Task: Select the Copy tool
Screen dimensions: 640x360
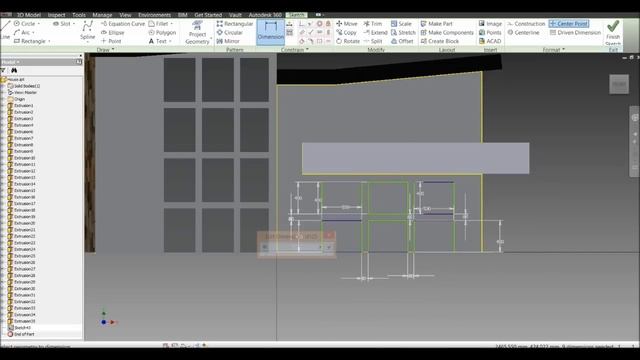Action: [x=346, y=32]
